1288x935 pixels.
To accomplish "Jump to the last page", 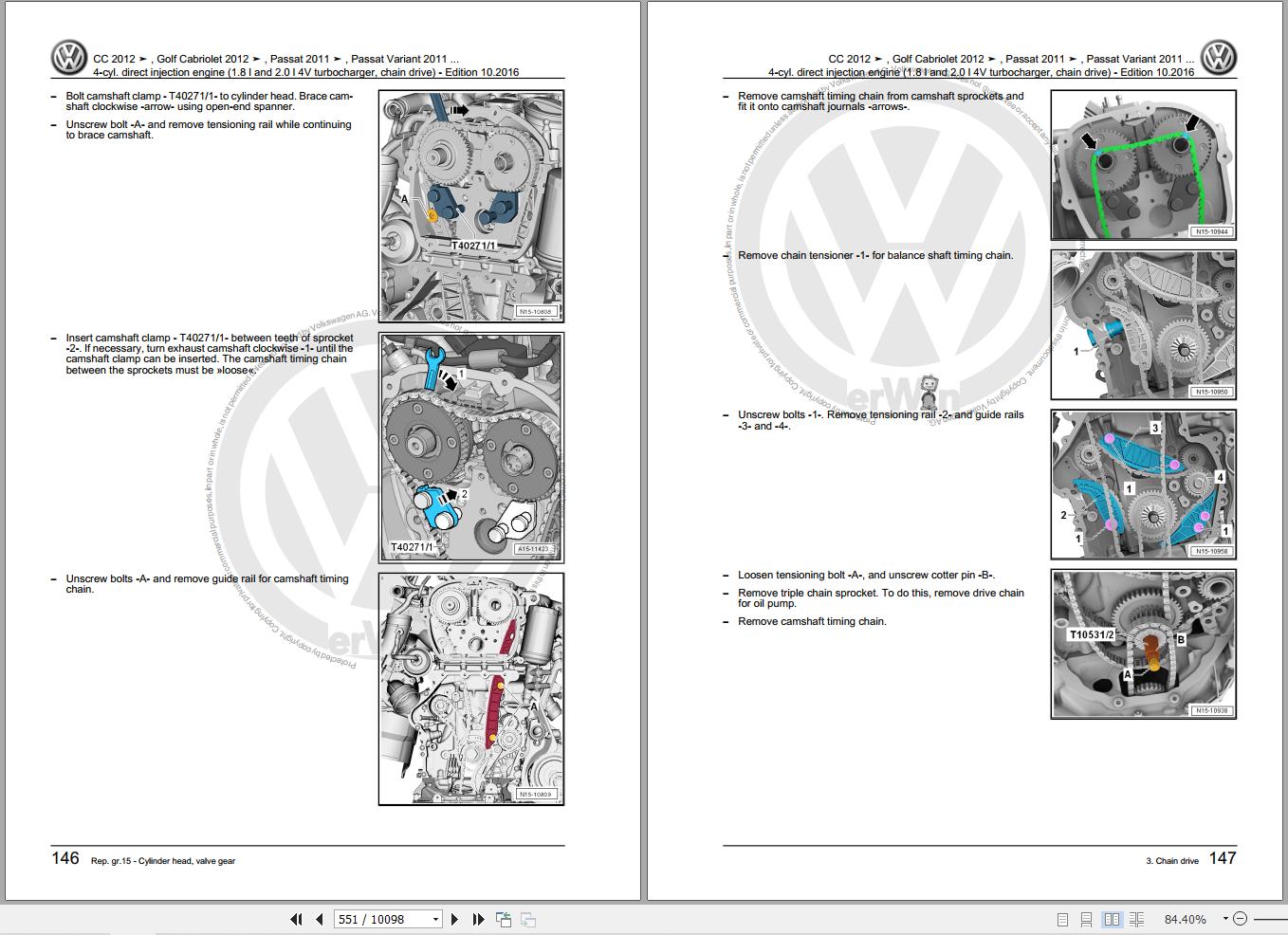I will click(478, 919).
